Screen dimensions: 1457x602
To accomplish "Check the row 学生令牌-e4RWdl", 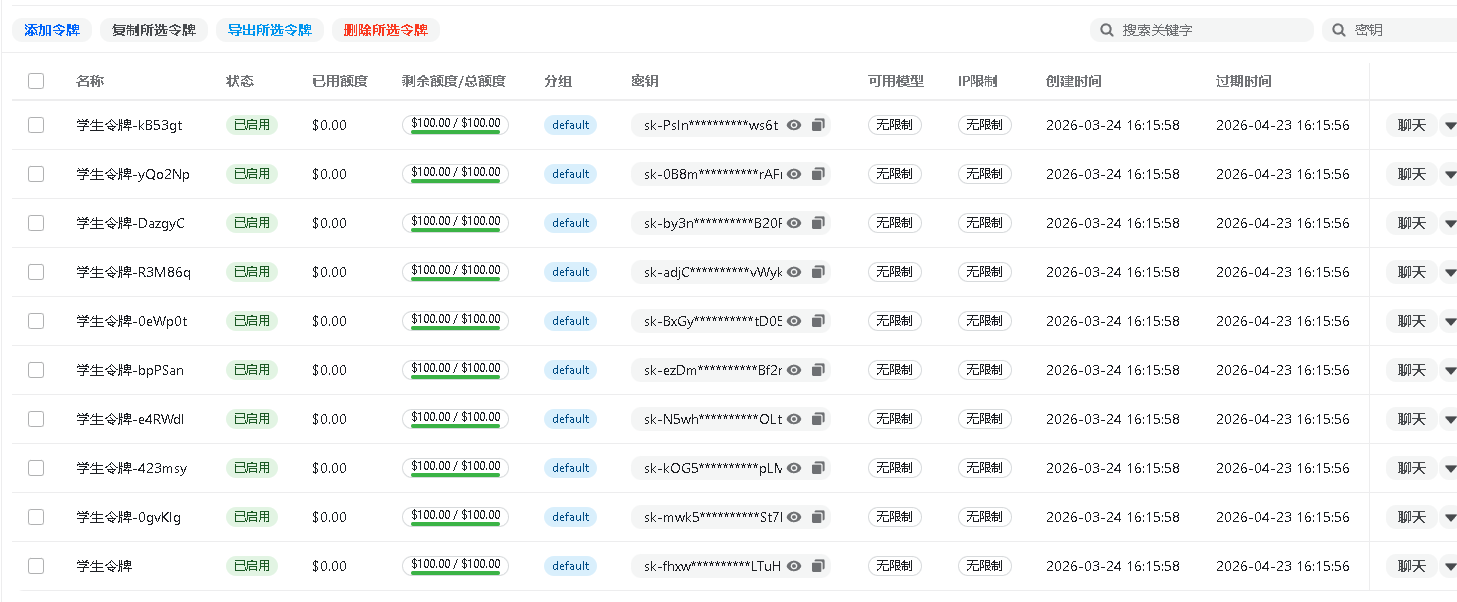I will point(36,419).
